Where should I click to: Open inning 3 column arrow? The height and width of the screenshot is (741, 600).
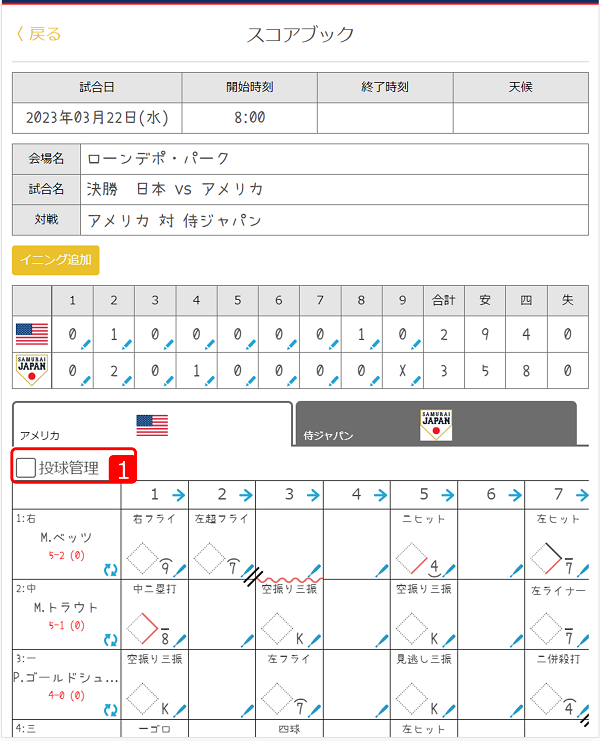click(313, 495)
